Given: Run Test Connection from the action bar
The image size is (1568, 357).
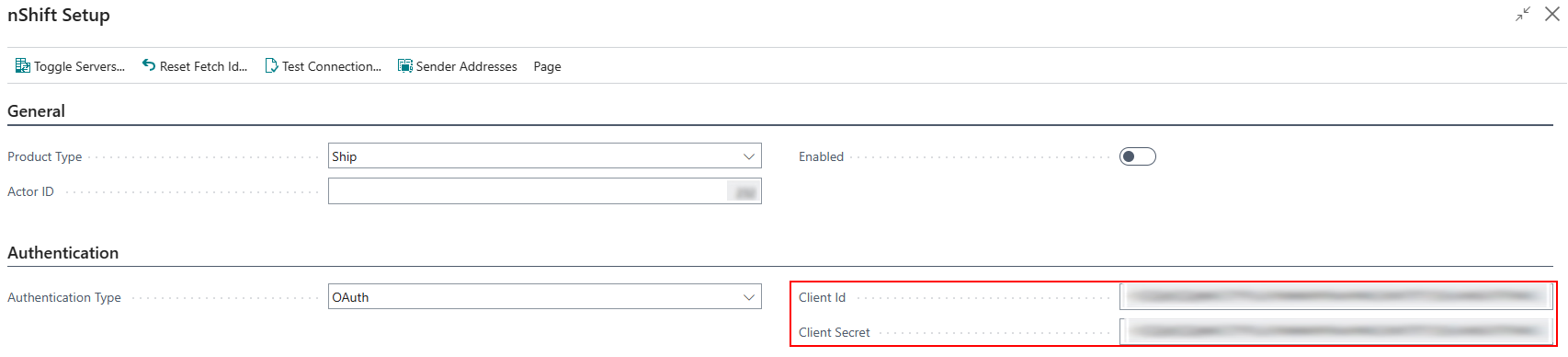Looking at the screenshot, I should click(x=323, y=66).
